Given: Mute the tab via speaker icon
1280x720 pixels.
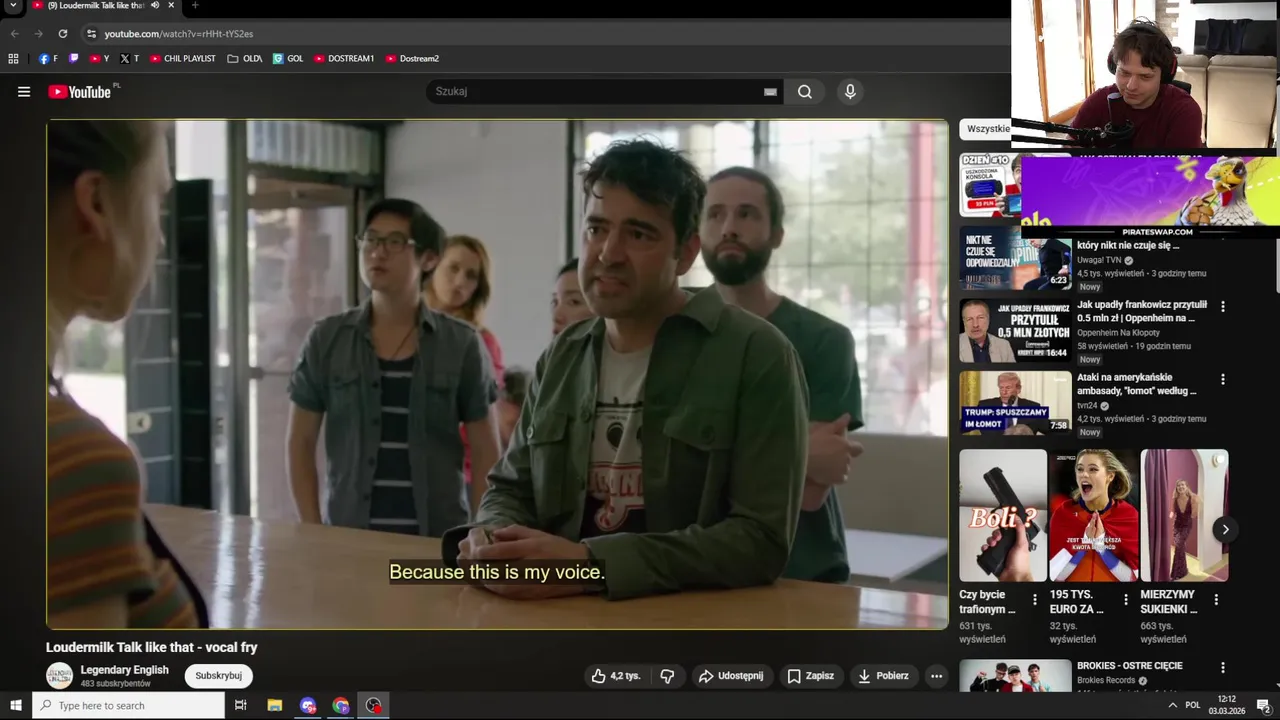Looking at the screenshot, I should click(x=155, y=6).
